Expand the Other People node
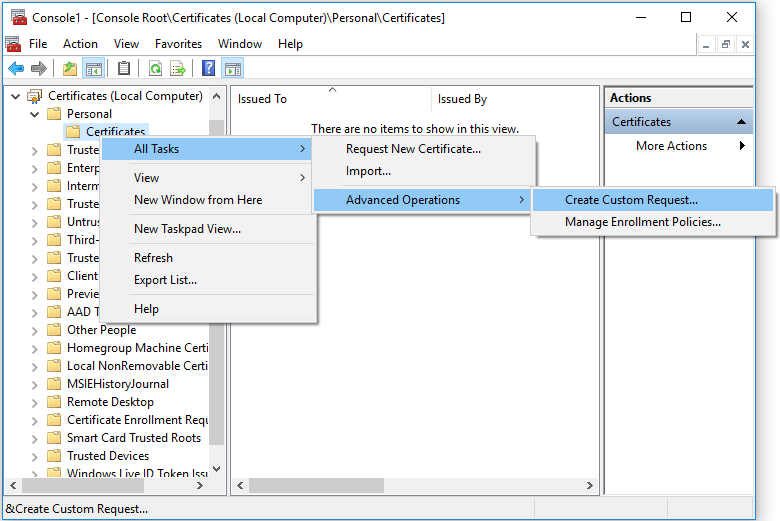Image resolution: width=780 pixels, height=521 pixels. (x=34, y=330)
